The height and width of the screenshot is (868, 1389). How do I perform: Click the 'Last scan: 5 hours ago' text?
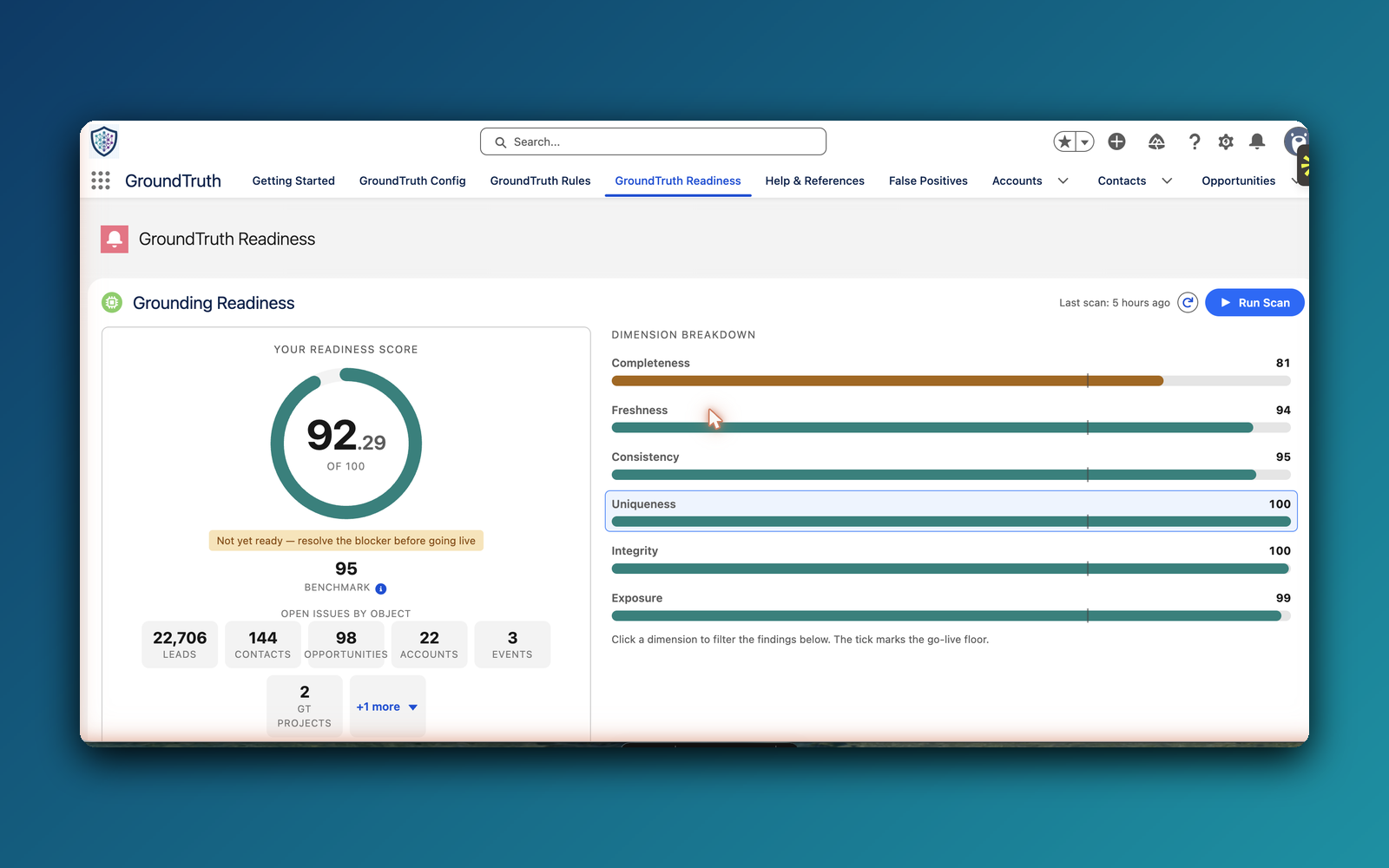(1115, 303)
